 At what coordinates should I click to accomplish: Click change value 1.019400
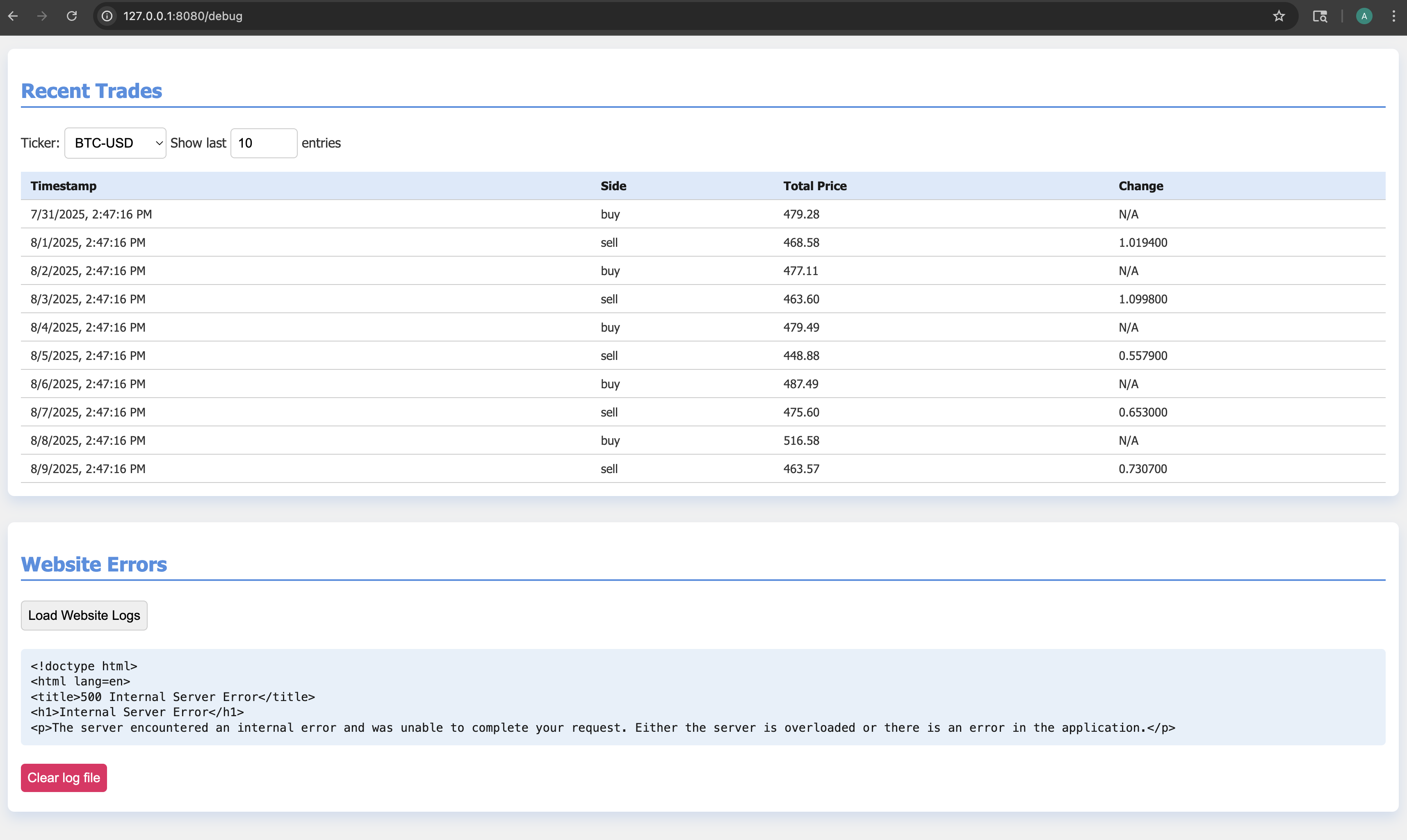1142,242
